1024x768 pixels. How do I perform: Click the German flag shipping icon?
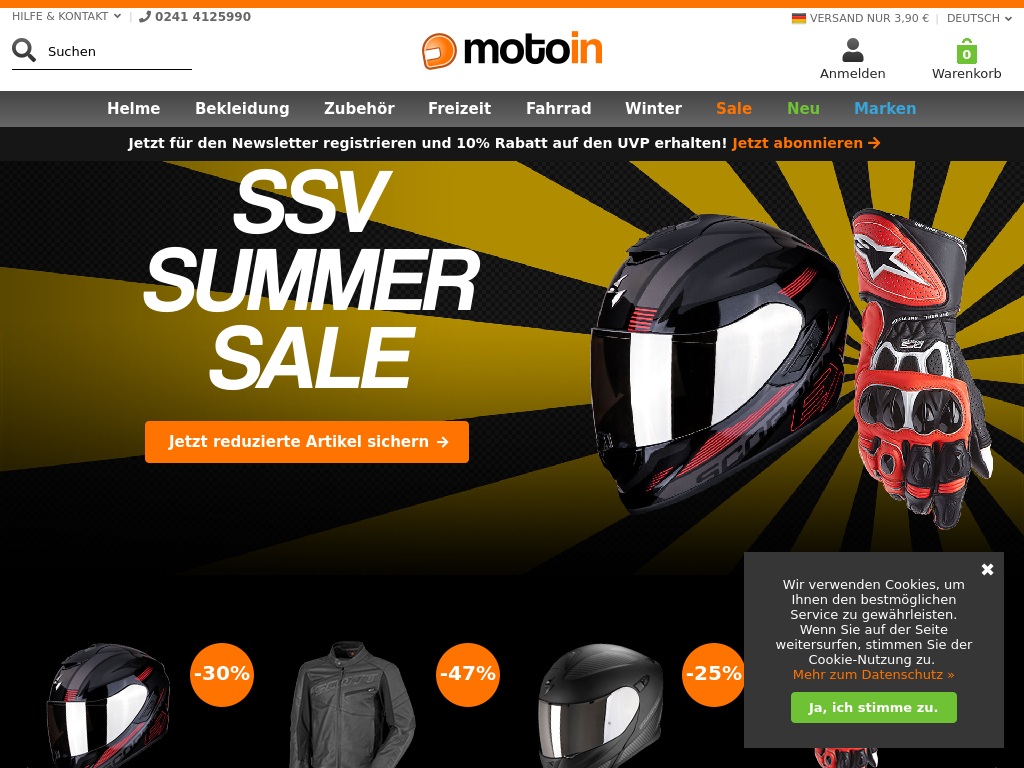(x=799, y=18)
